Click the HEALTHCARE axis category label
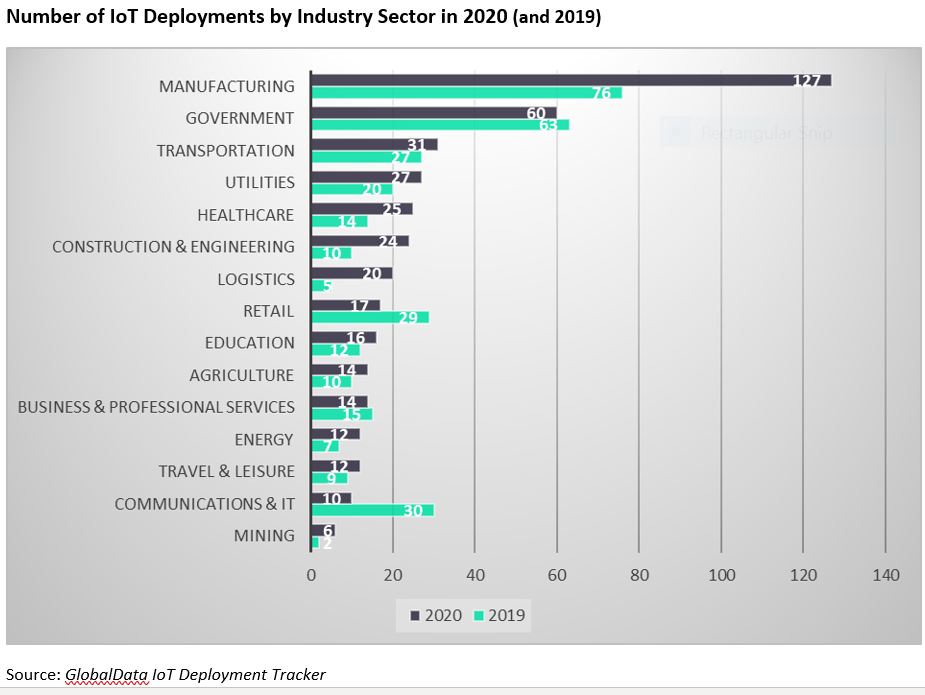This screenshot has width=925, height=695. (245, 215)
